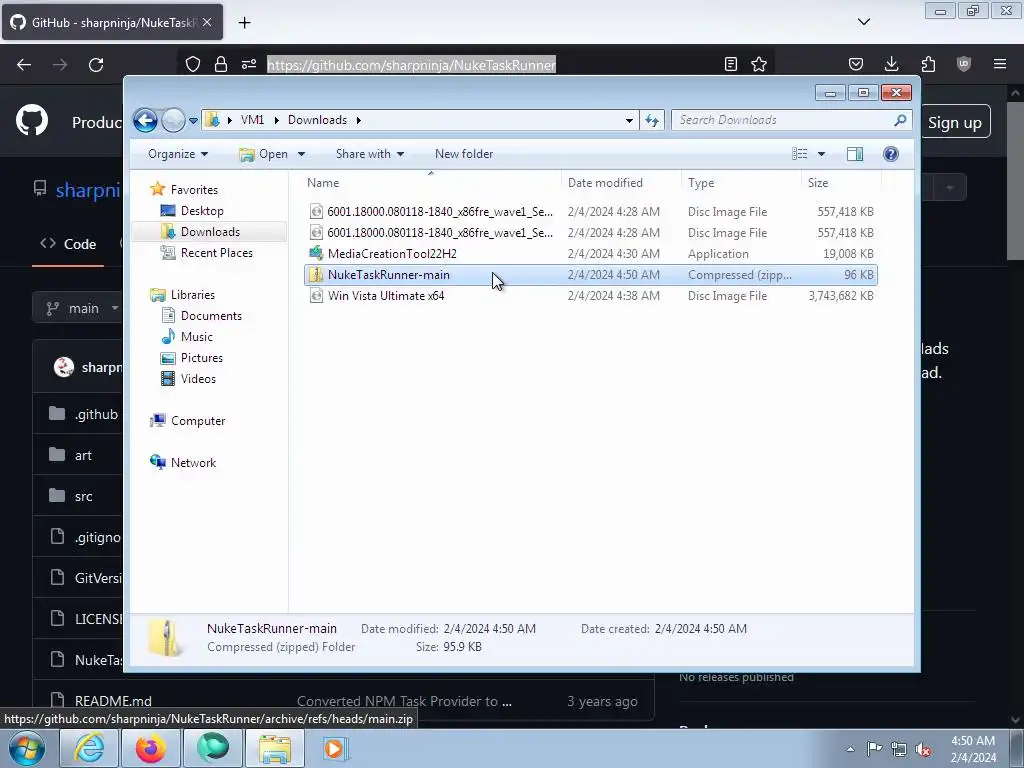1024x768 pixels.
Task: Open new Firefox tab
Action: tap(244, 23)
